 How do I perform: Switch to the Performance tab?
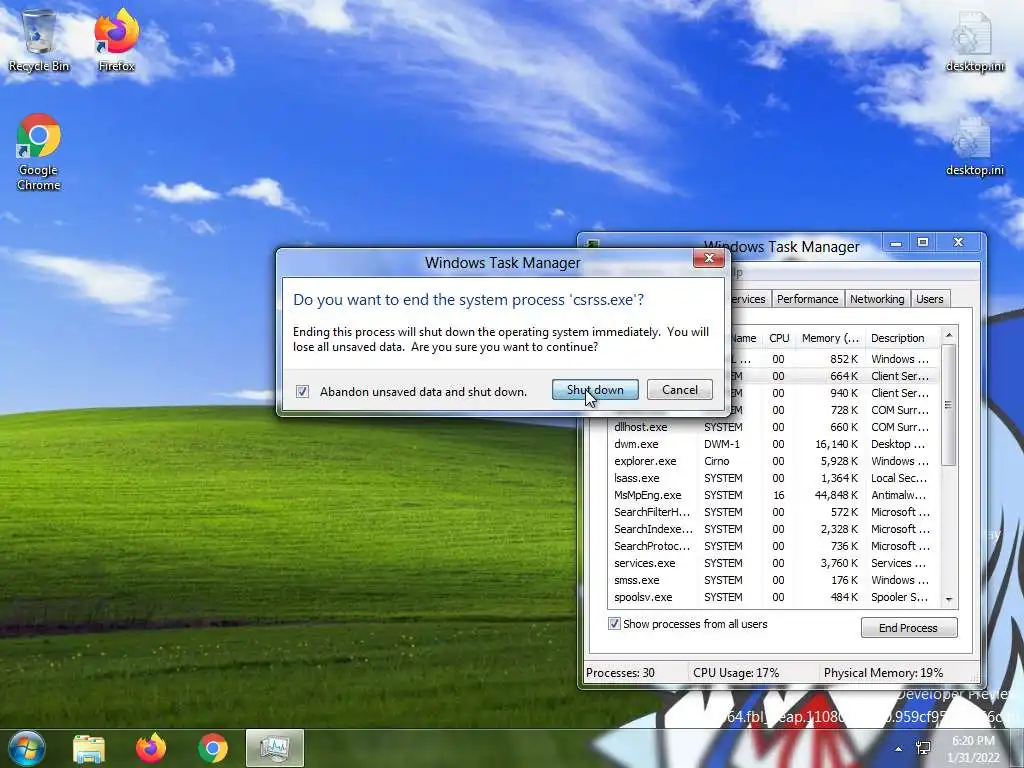807,298
